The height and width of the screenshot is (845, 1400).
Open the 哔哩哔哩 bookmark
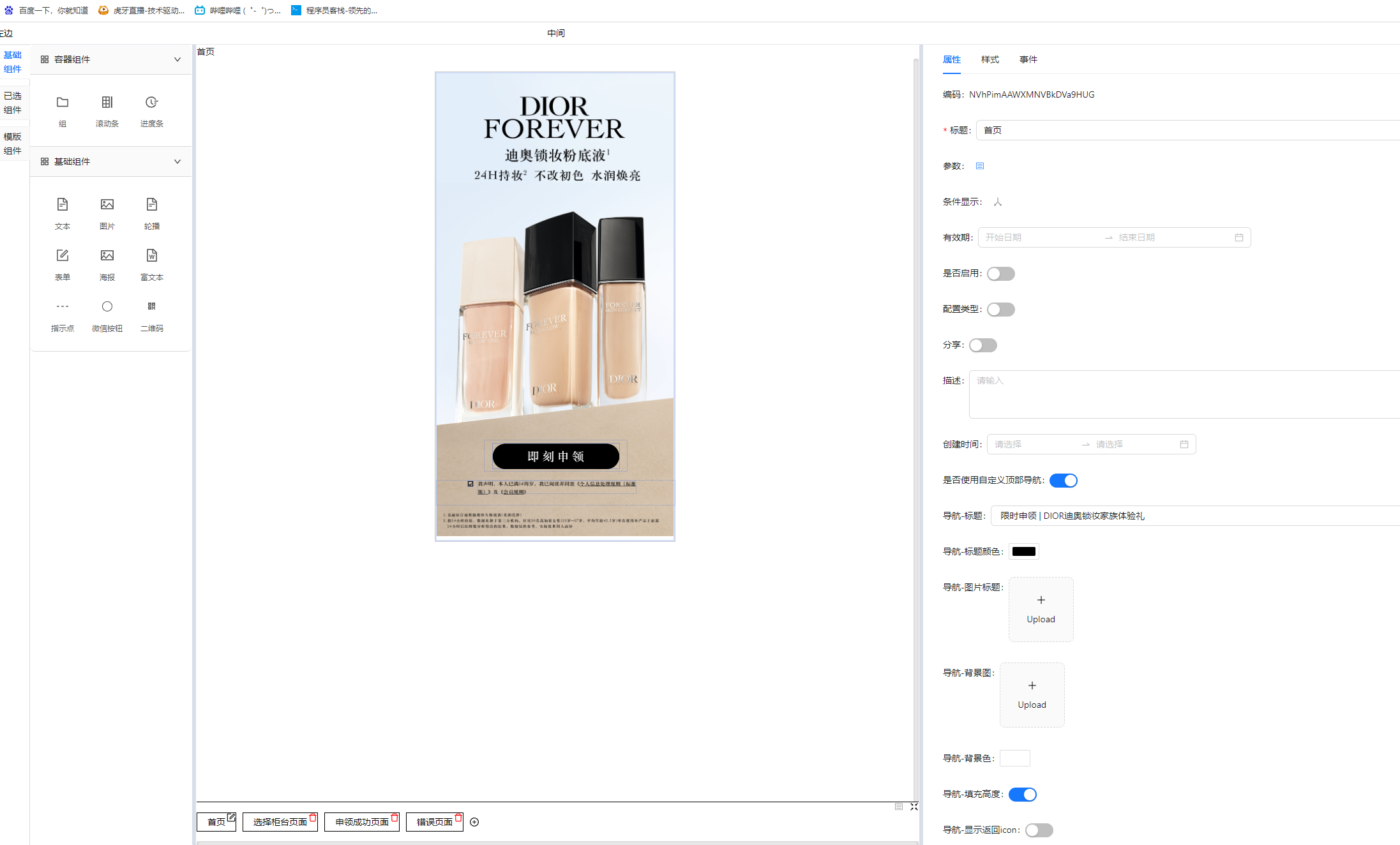click(237, 10)
